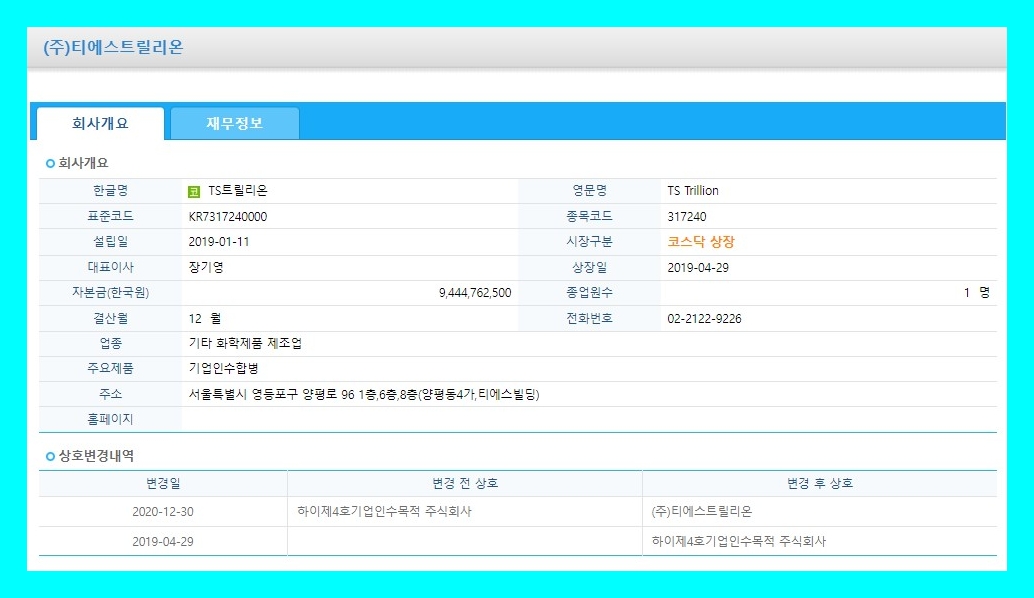Screen dimensions: 1034x598
Task: Click the listing date 2019-04-29 in 상장일 row
Action: tap(698, 268)
